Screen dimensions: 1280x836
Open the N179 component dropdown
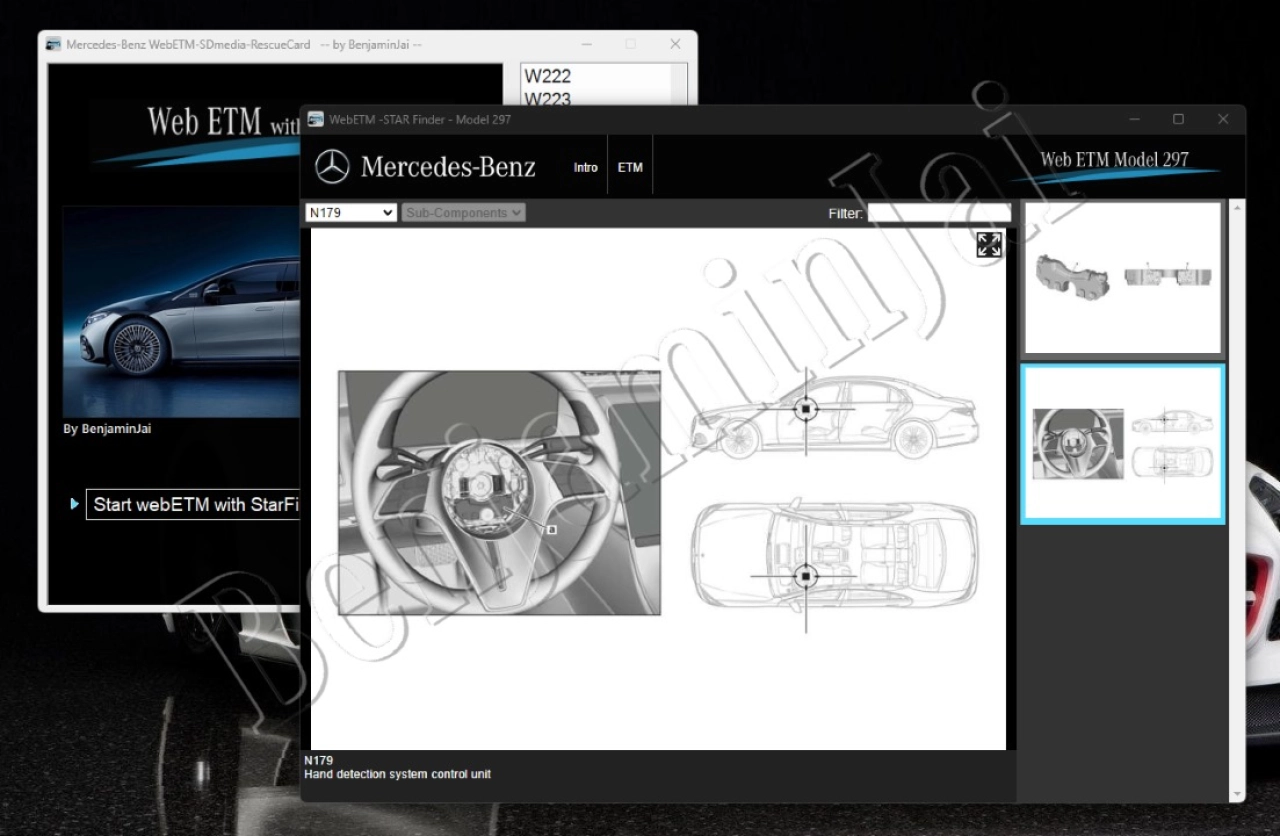pyautogui.click(x=351, y=213)
